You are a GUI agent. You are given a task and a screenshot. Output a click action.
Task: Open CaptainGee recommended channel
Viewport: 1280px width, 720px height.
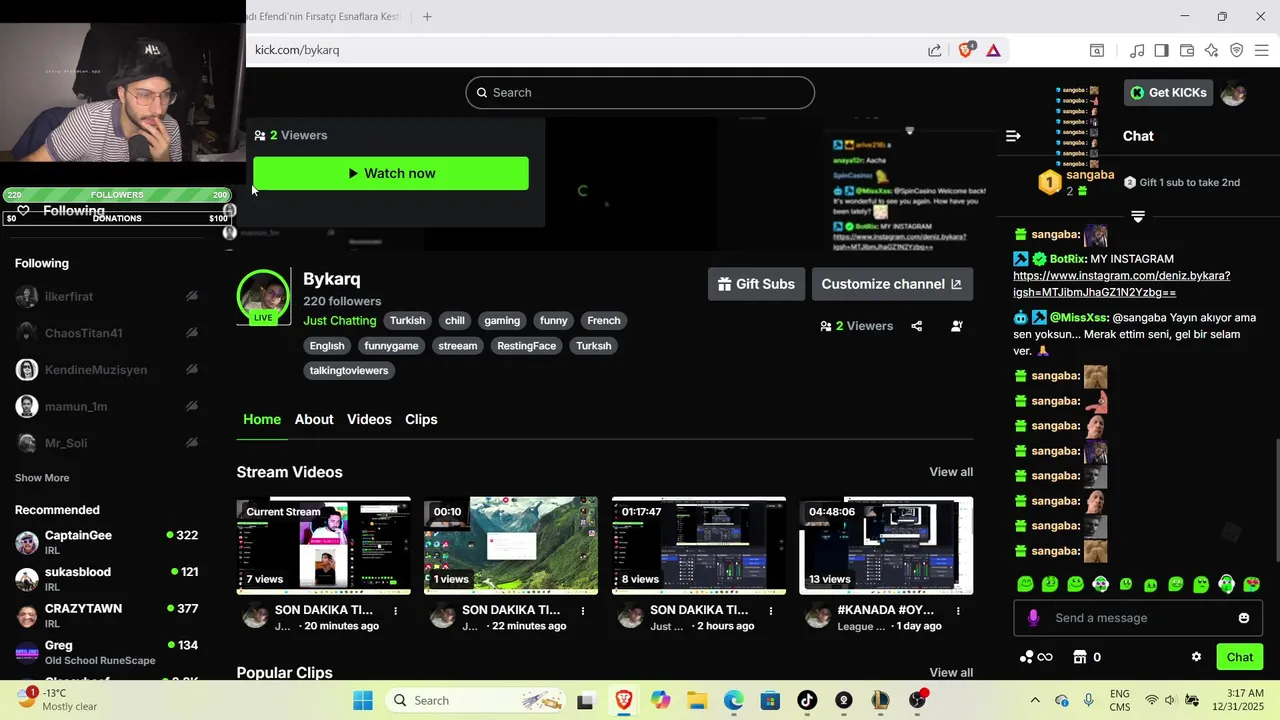tap(107, 542)
